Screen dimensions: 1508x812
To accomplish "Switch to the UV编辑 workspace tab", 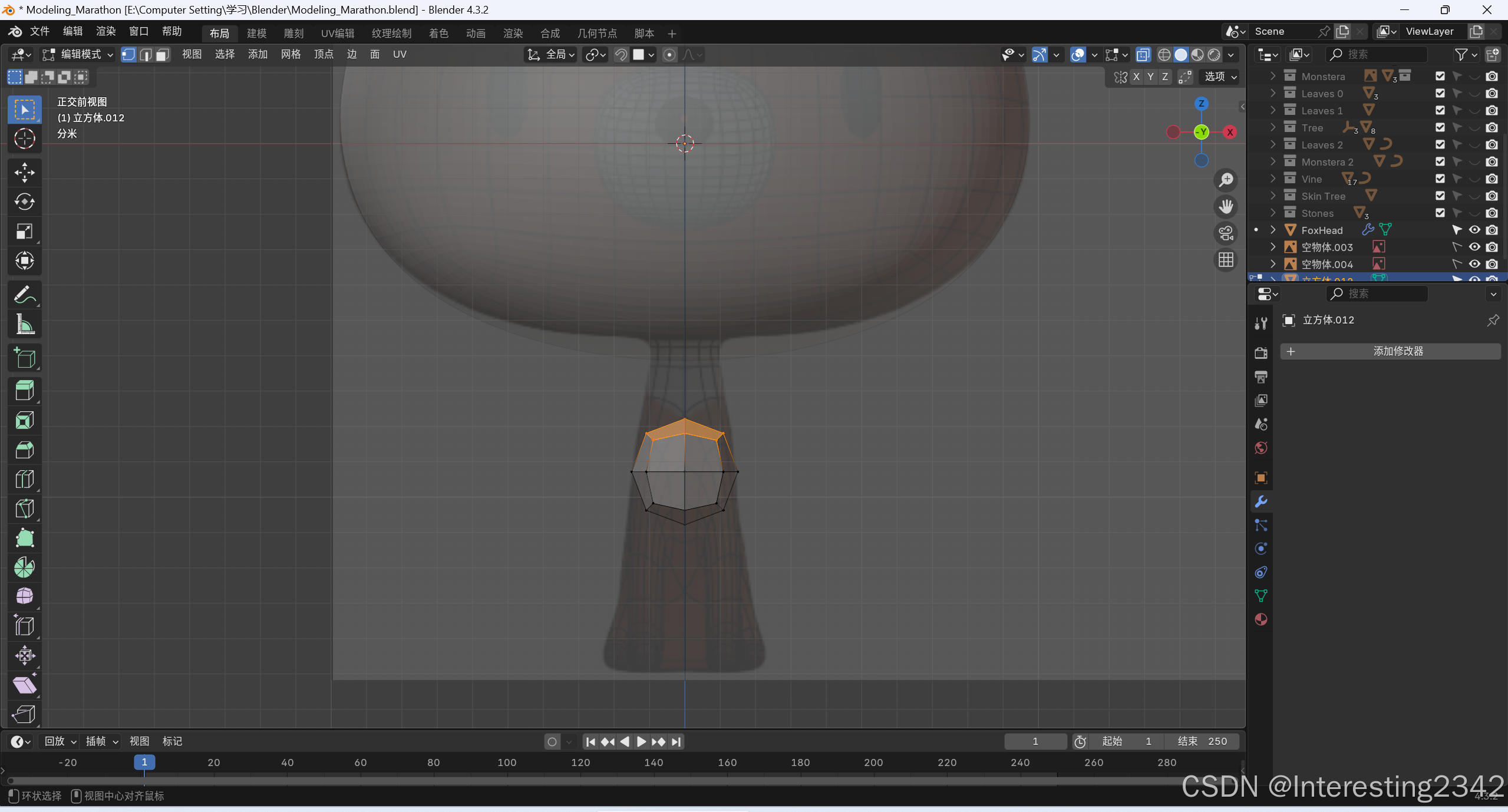I will pos(338,34).
